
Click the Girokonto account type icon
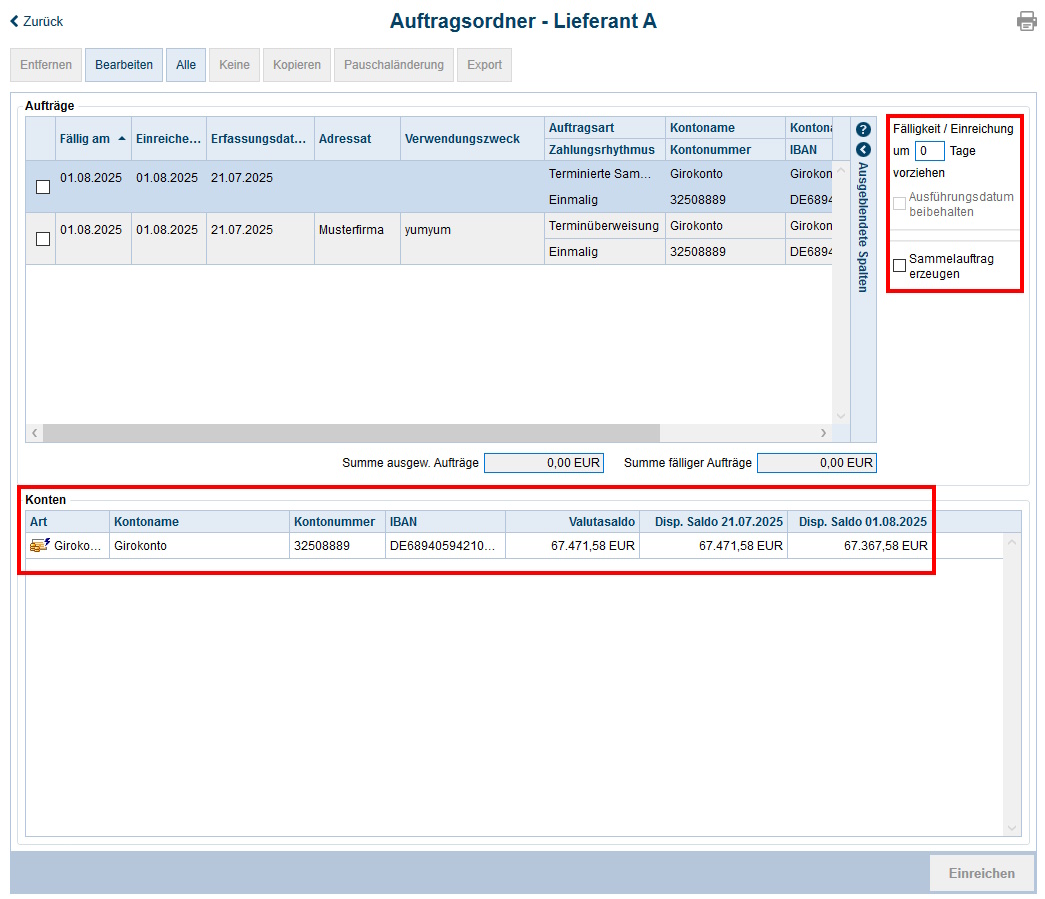(x=40, y=546)
